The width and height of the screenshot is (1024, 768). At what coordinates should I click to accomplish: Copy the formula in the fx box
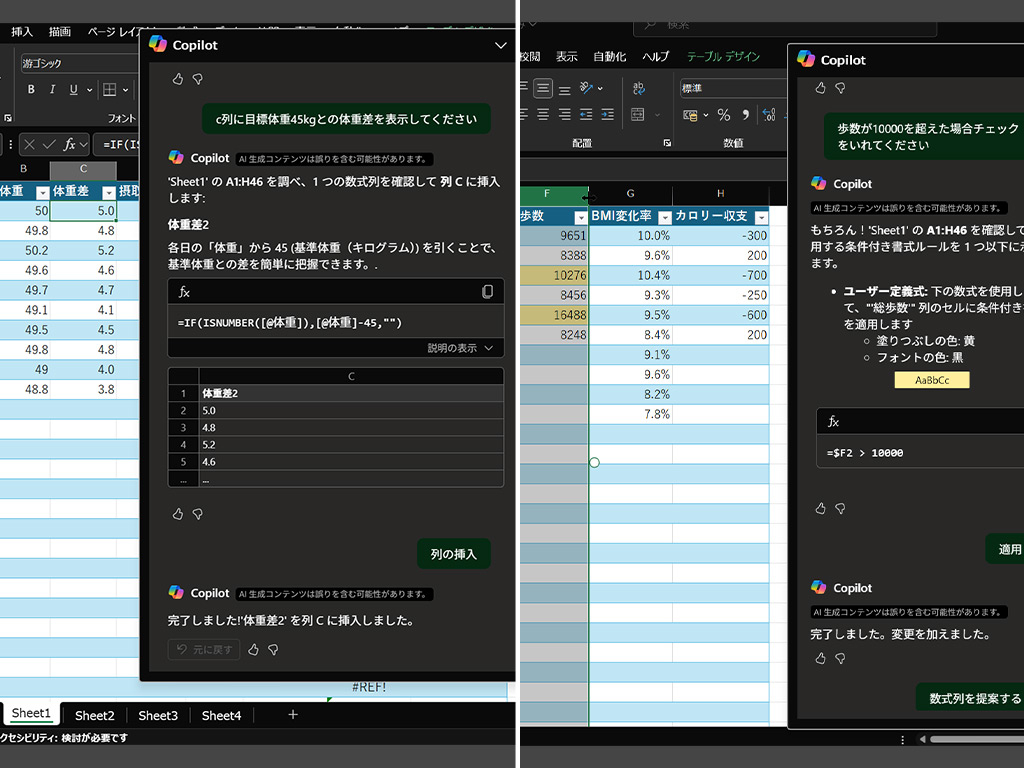(x=487, y=292)
